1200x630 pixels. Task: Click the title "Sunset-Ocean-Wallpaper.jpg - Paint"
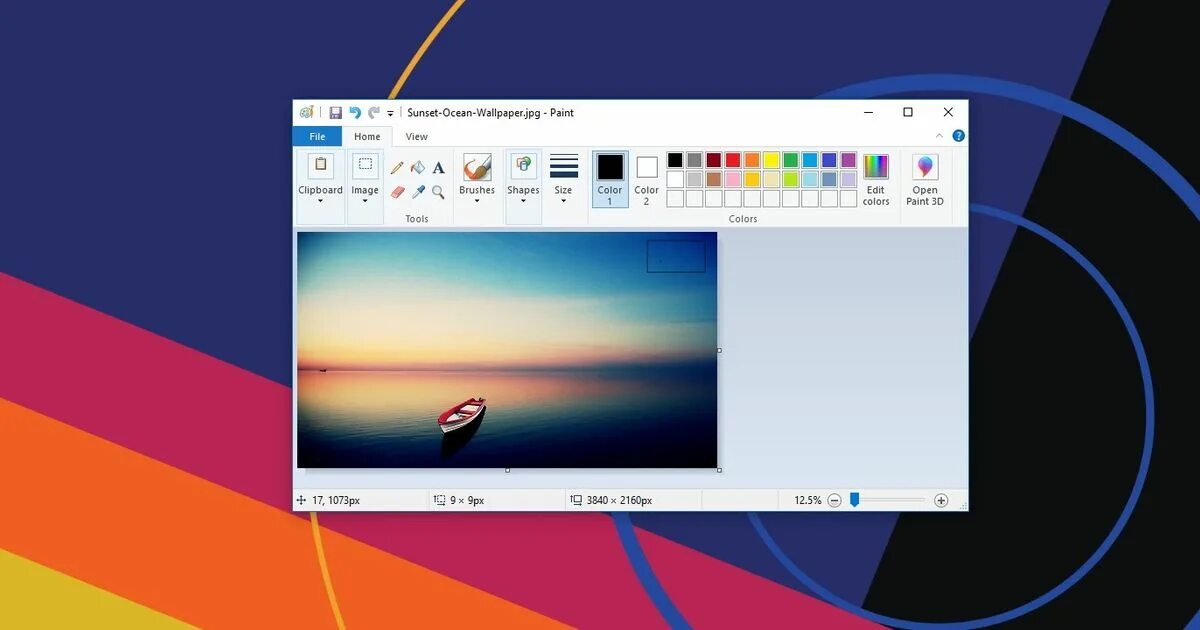(x=490, y=113)
